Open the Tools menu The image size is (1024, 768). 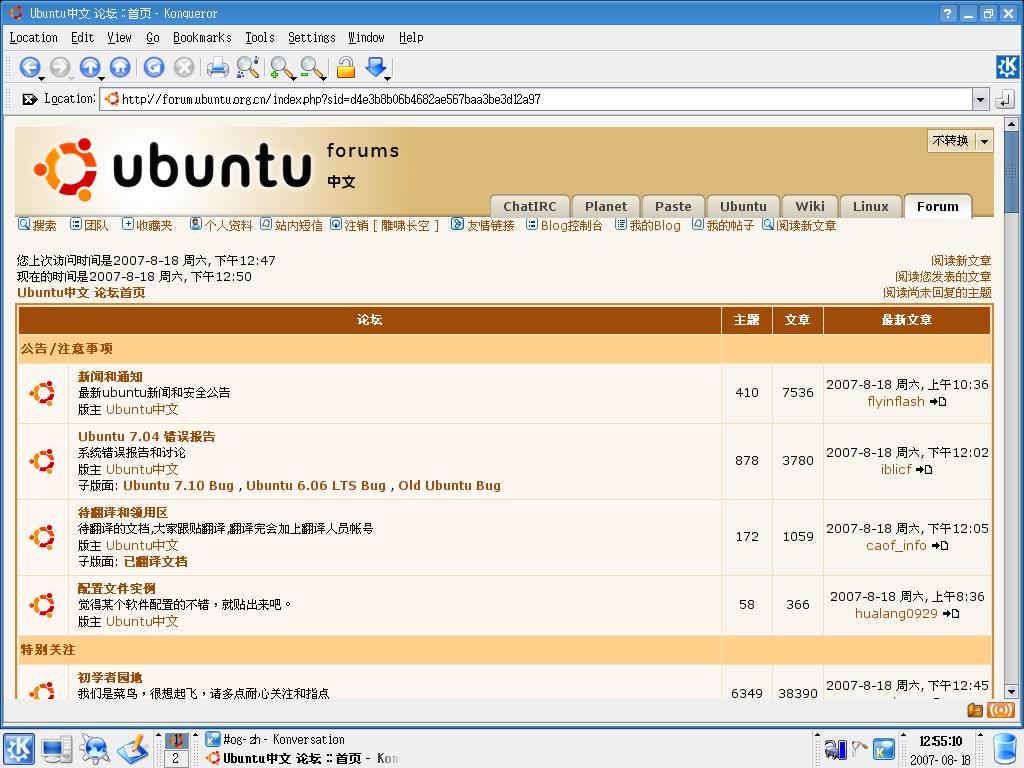tap(260, 38)
